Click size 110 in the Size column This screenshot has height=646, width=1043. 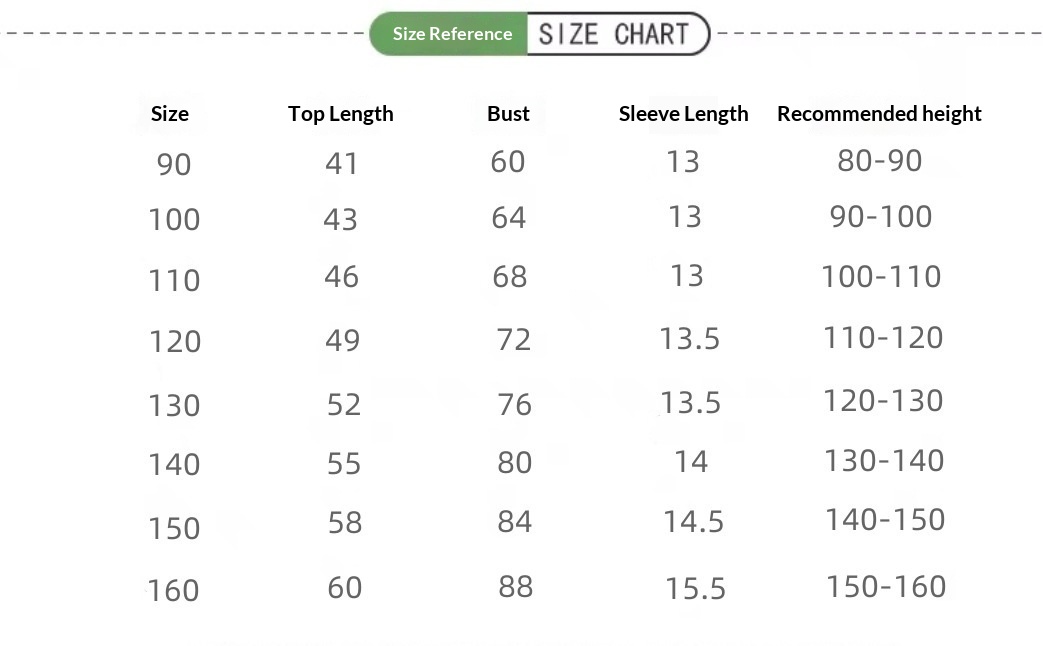[x=174, y=281]
